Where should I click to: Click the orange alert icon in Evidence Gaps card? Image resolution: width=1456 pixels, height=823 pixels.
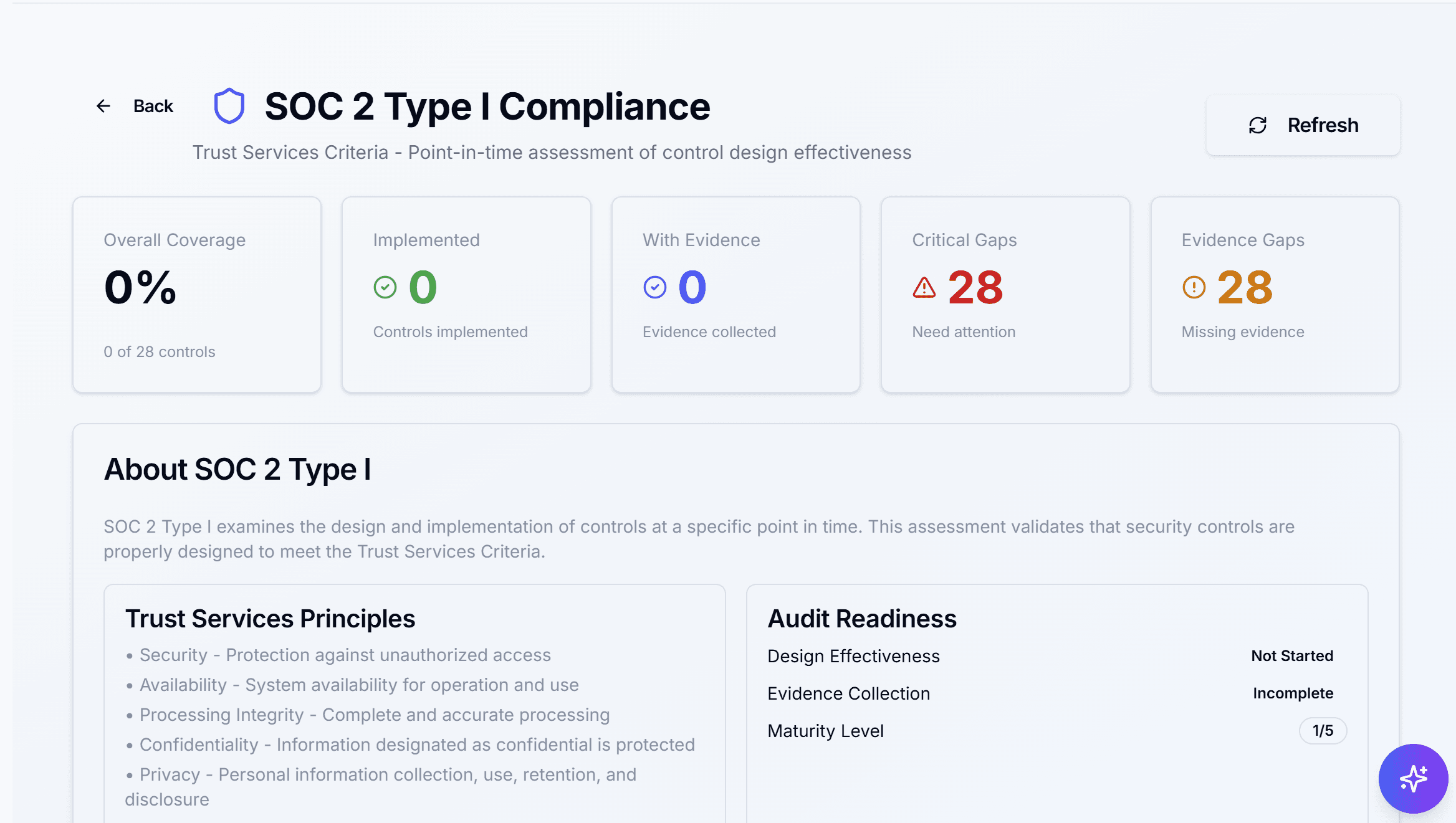[x=1193, y=287]
